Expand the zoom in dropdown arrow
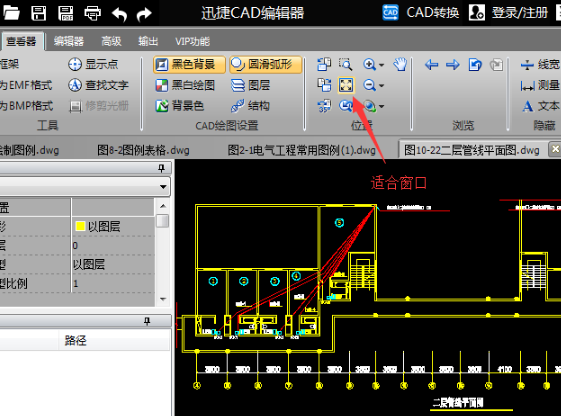561x416 pixels. pos(381,65)
